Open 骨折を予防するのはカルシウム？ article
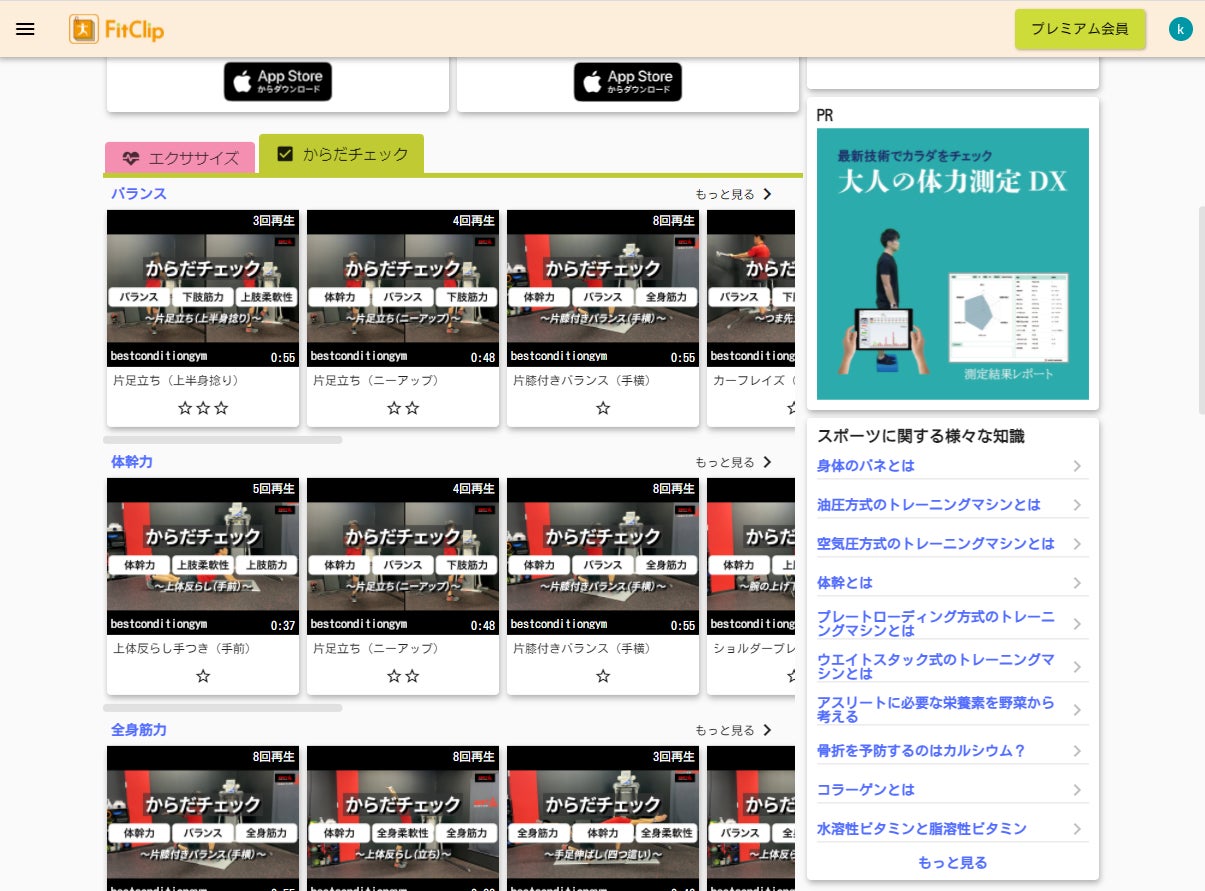The width and height of the screenshot is (1205, 891). coord(922,751)
